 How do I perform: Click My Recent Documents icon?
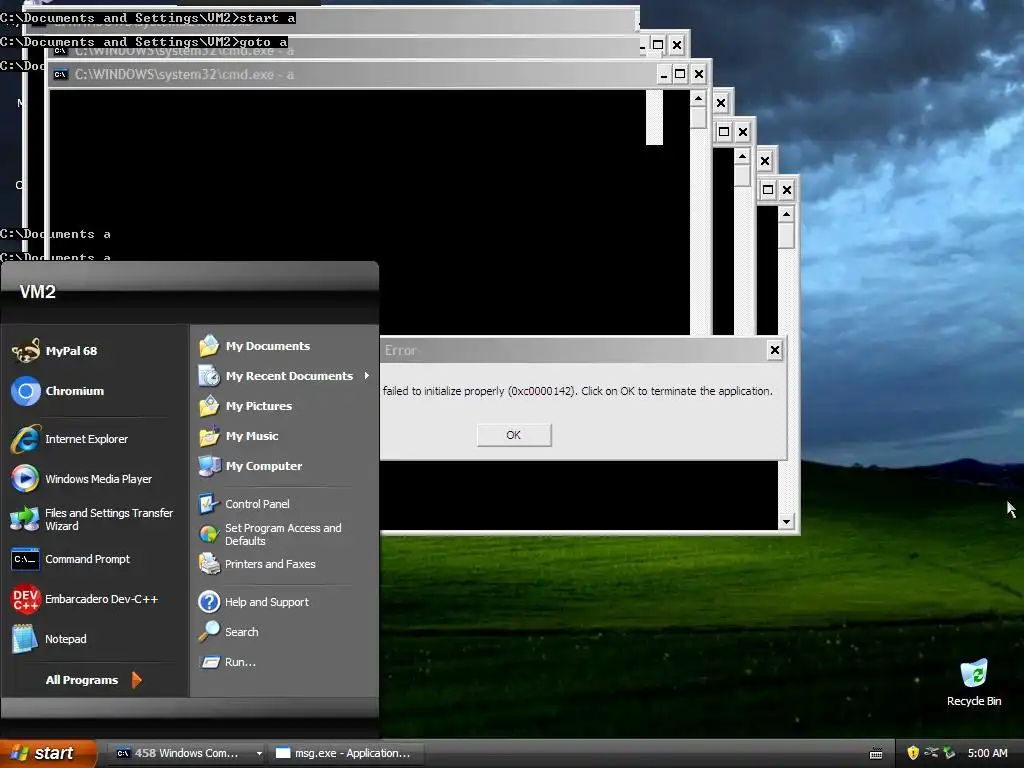tap(210, 376)
